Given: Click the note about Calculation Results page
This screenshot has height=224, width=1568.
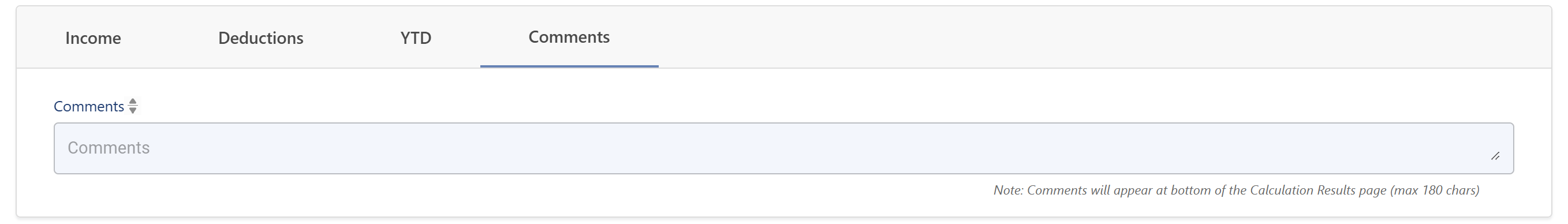Looking at the screenshot, I should tap(1236, 191).
